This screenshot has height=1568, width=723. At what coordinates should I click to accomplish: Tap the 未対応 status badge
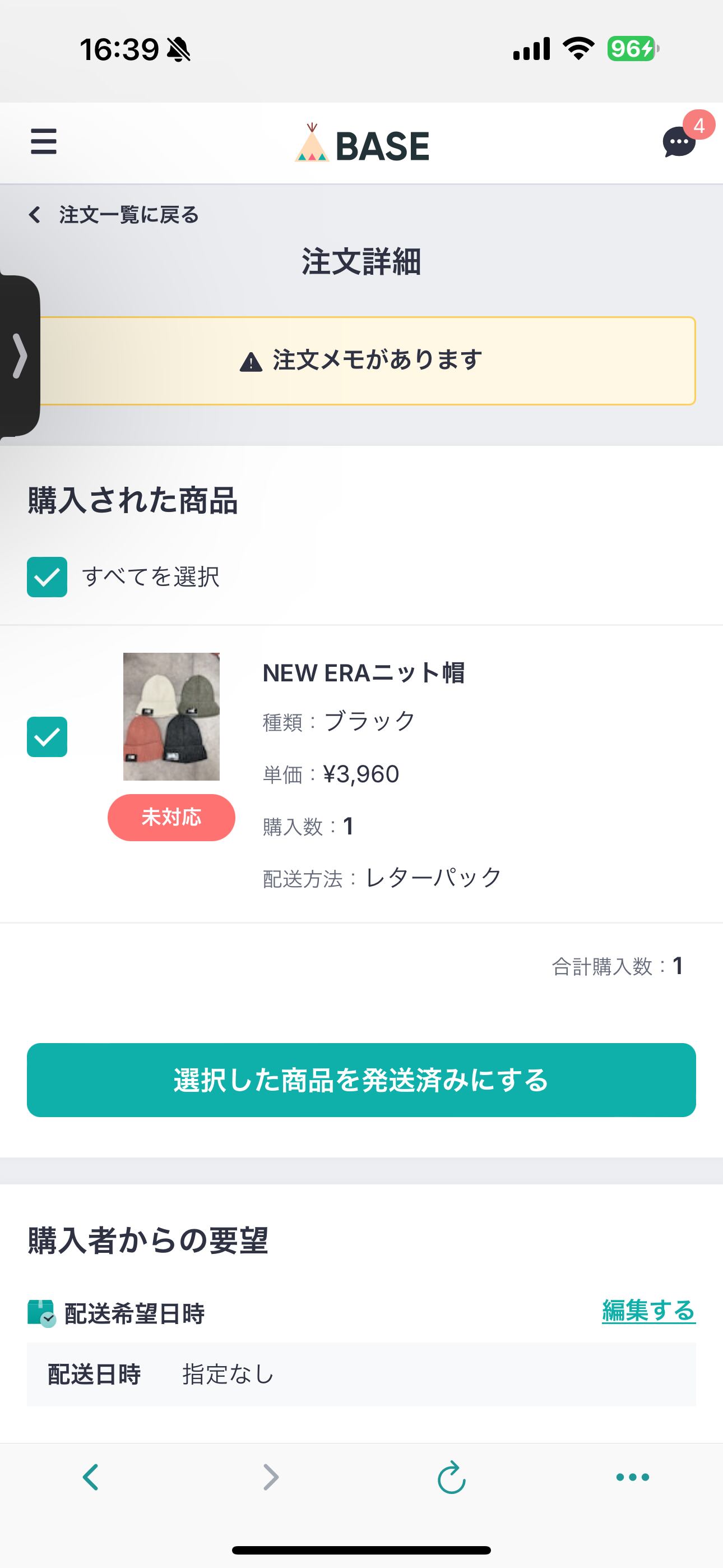[x=172, y=818]
